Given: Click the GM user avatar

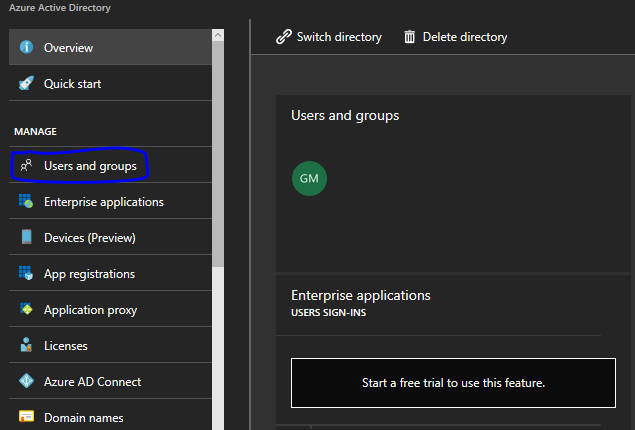Looking at the screenshot, I should click(309, 179).
